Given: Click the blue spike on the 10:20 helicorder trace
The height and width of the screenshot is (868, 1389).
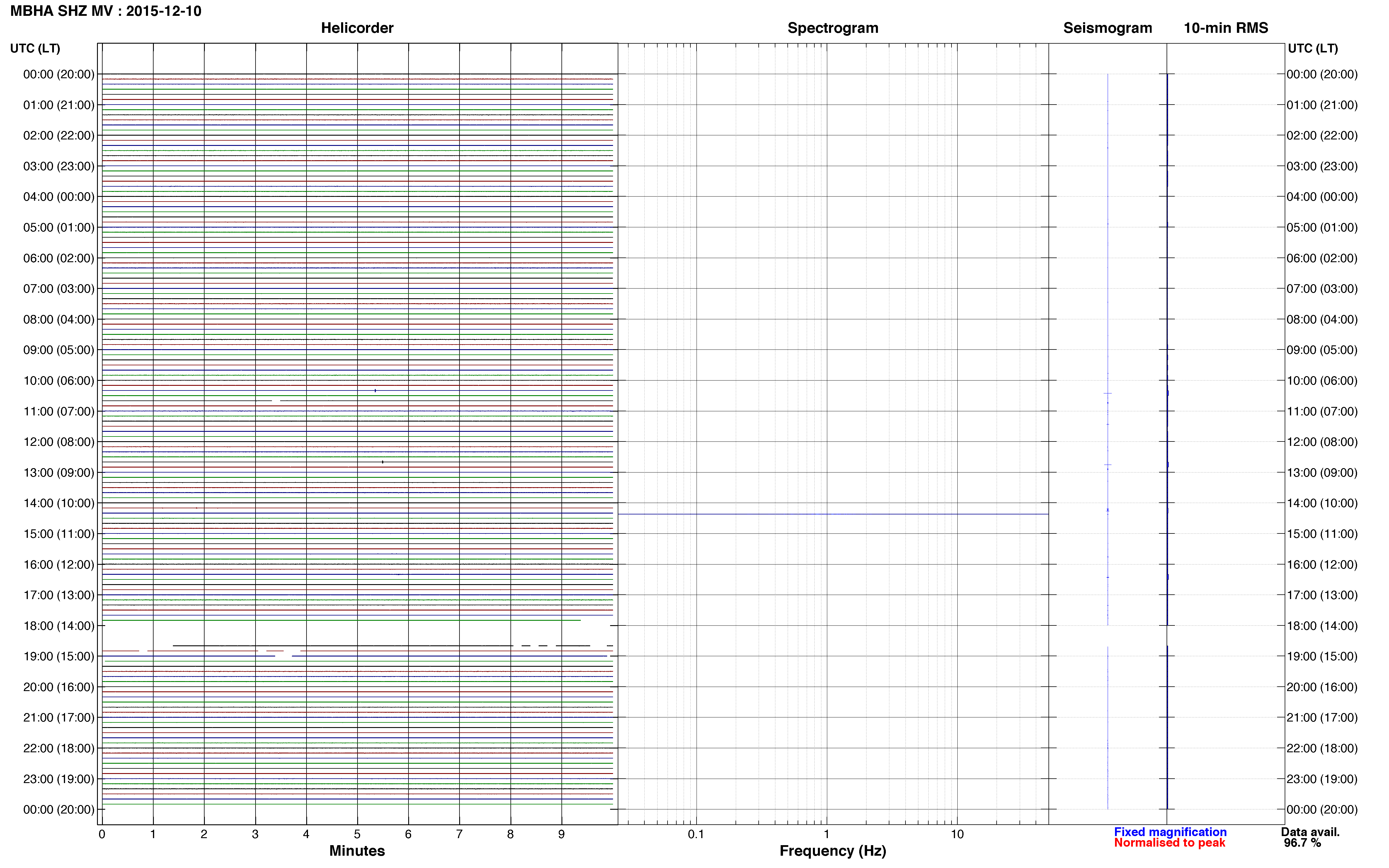Looking at the screenshot, I should (x=375, y=391).
